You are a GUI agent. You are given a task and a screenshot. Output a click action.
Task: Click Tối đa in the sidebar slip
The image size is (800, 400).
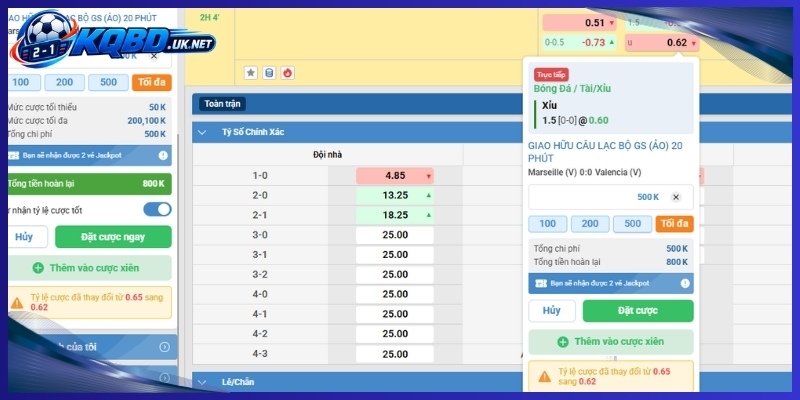click(x=152, y=82)
